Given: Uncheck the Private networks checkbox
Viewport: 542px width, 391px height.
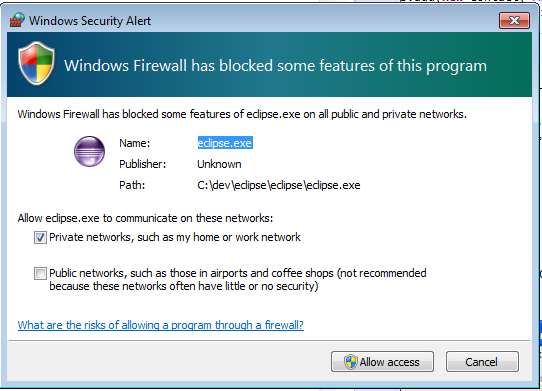Looking at the screenshot, I should point(40,238).
